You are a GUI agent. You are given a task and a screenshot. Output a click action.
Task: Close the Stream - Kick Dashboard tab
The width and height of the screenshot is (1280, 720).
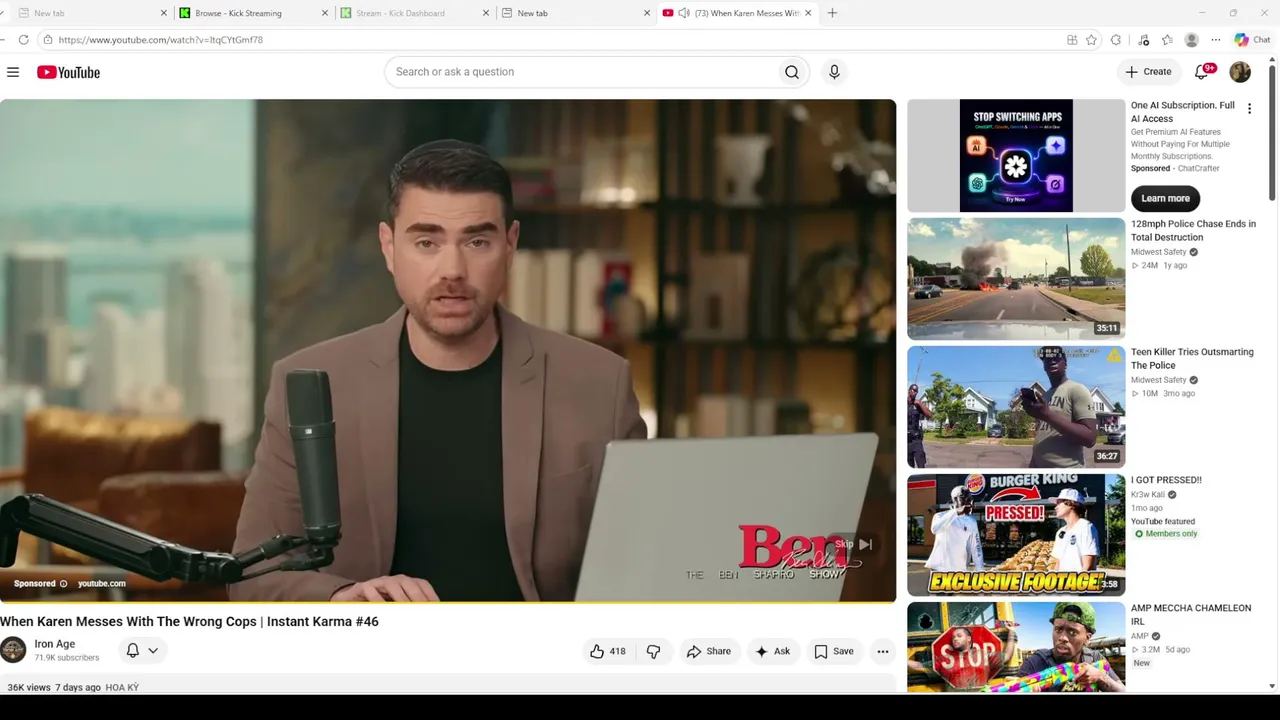pos(486,13)
